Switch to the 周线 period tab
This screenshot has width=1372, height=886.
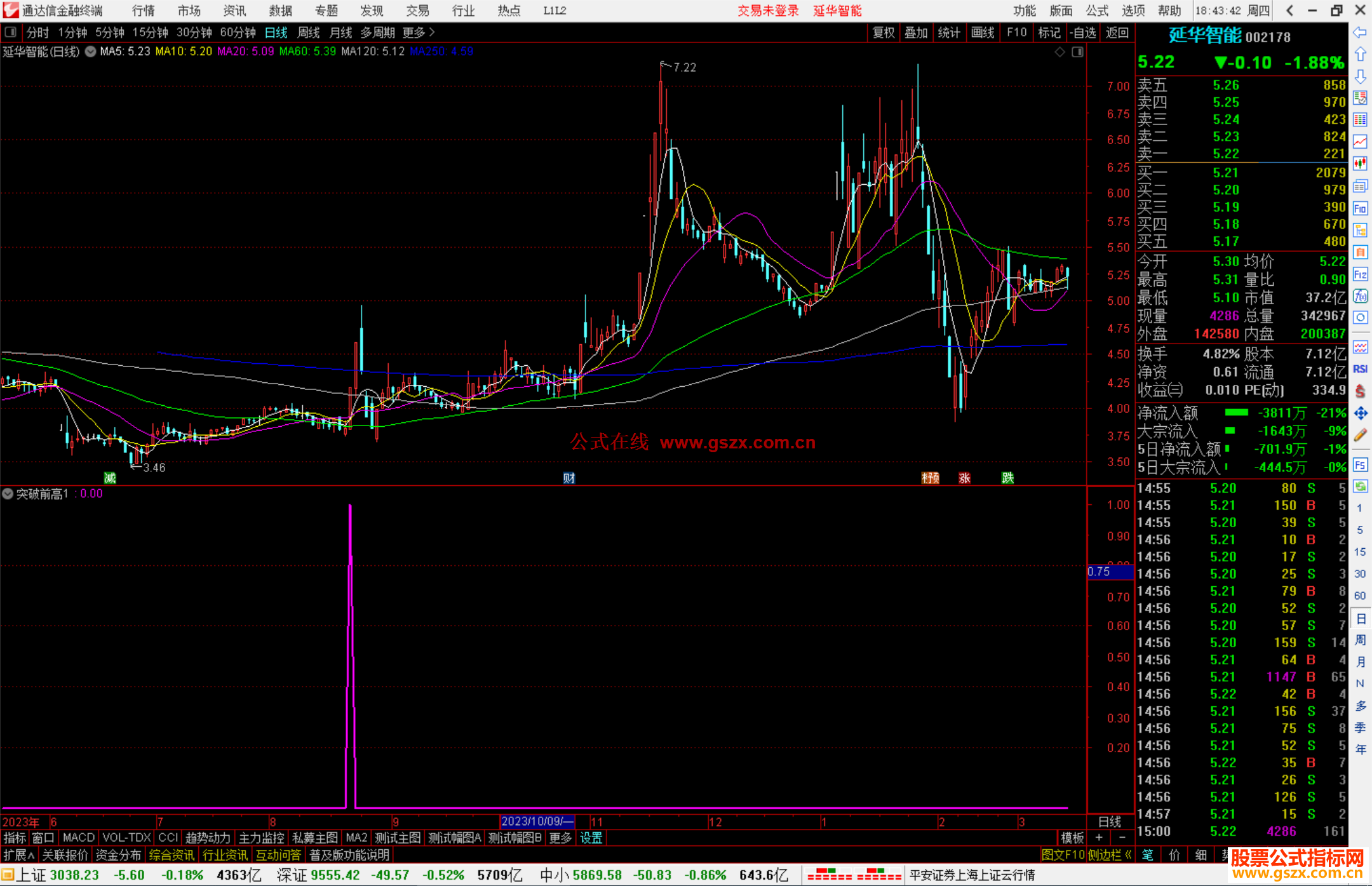(x=309, y=32)
